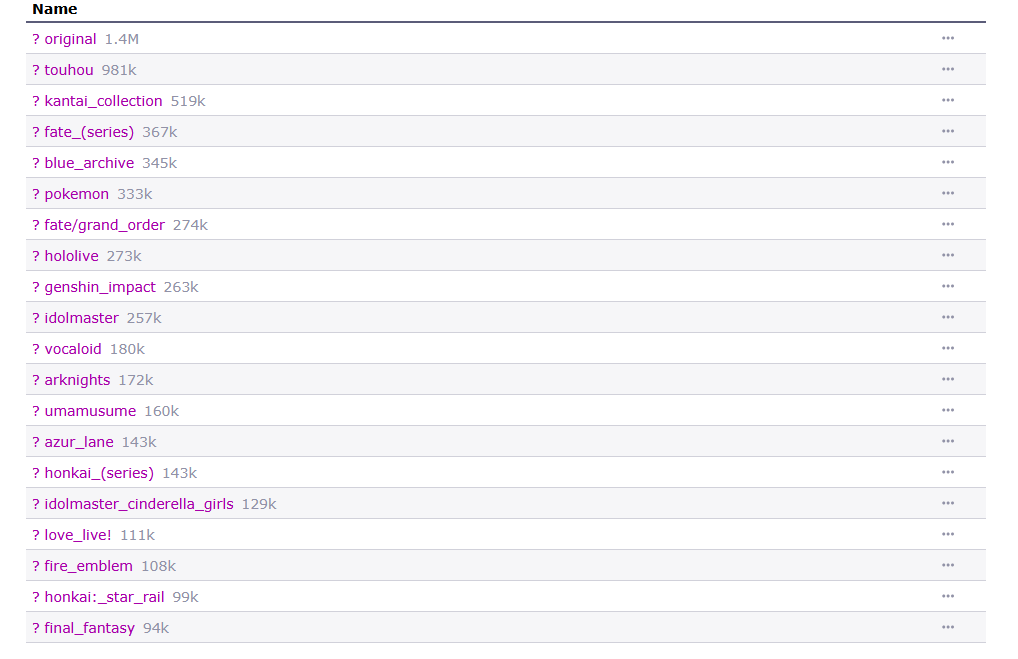
Task: Open the pokemon tag link
Action: (x=77, y=194)
